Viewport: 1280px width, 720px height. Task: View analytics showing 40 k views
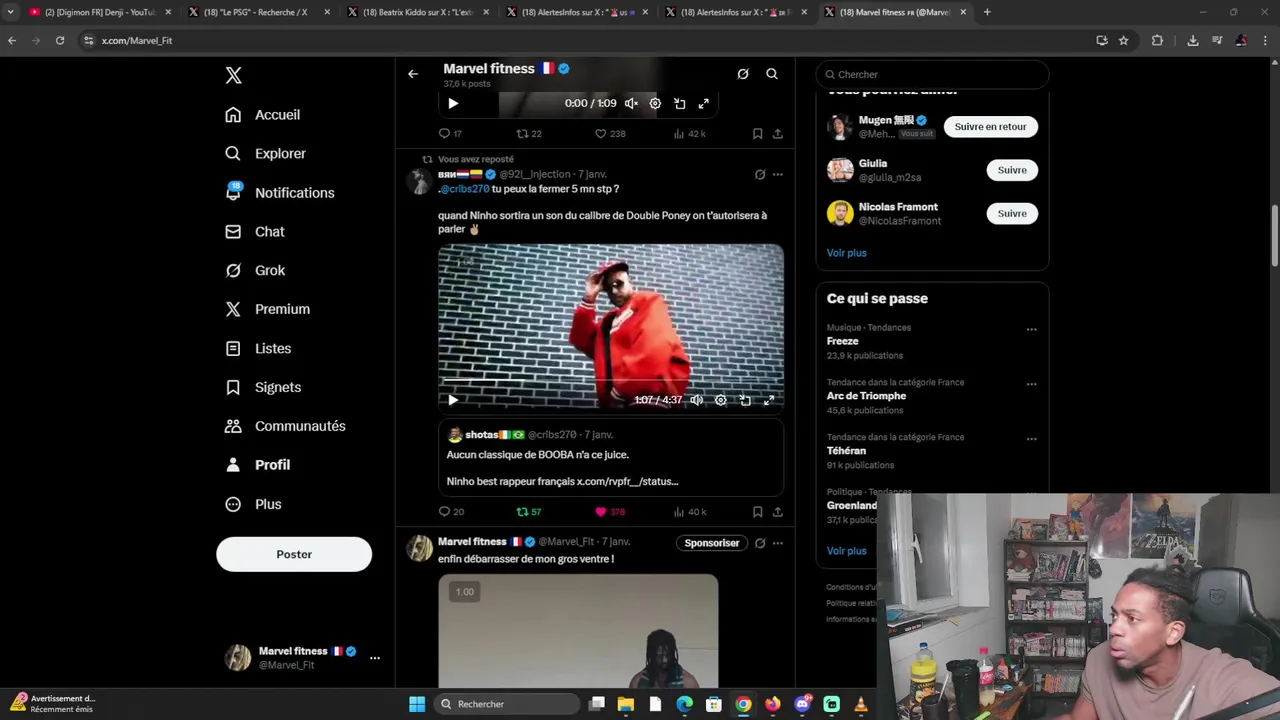[690, 512]
